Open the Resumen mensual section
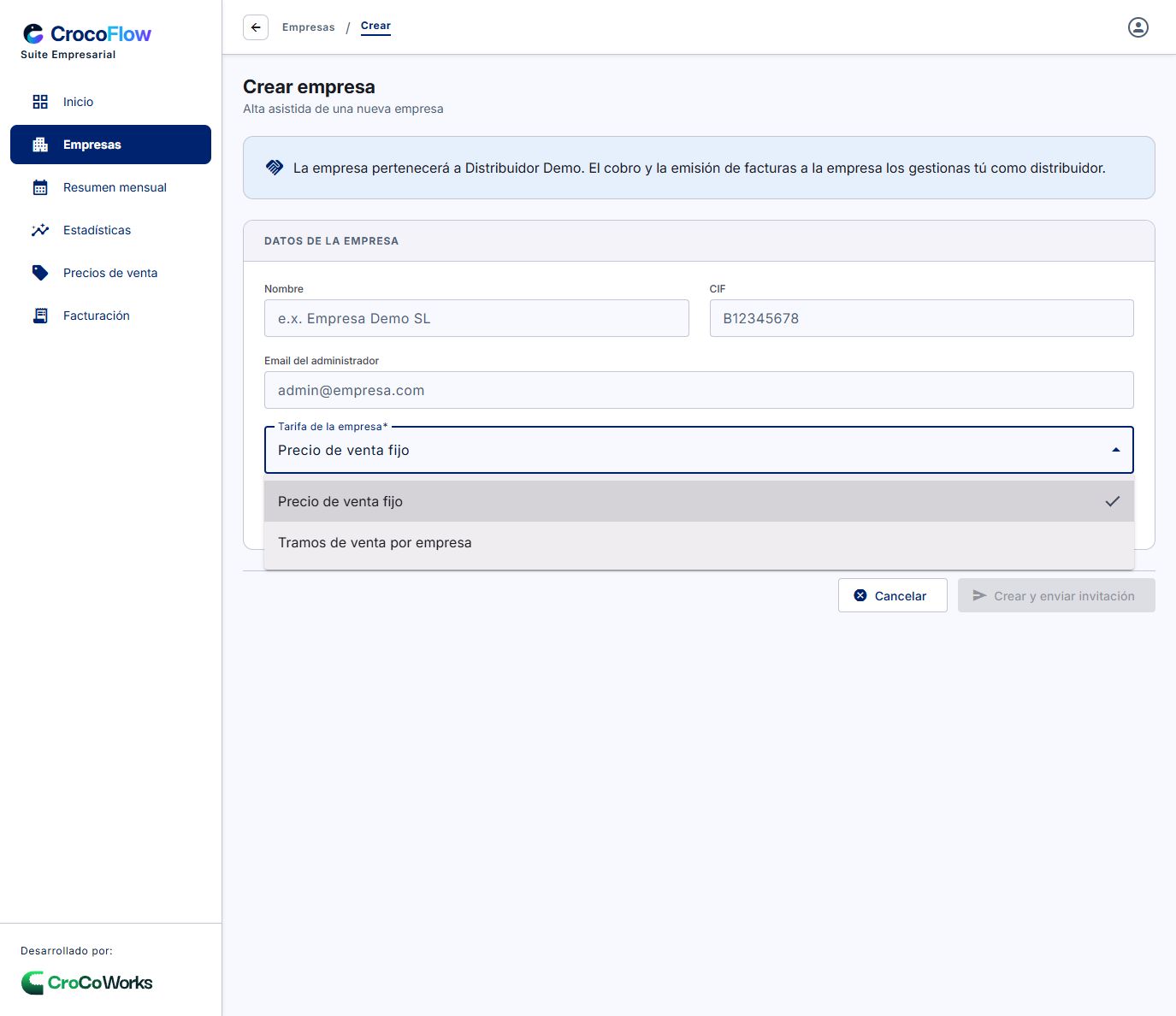 coord(110,187)
